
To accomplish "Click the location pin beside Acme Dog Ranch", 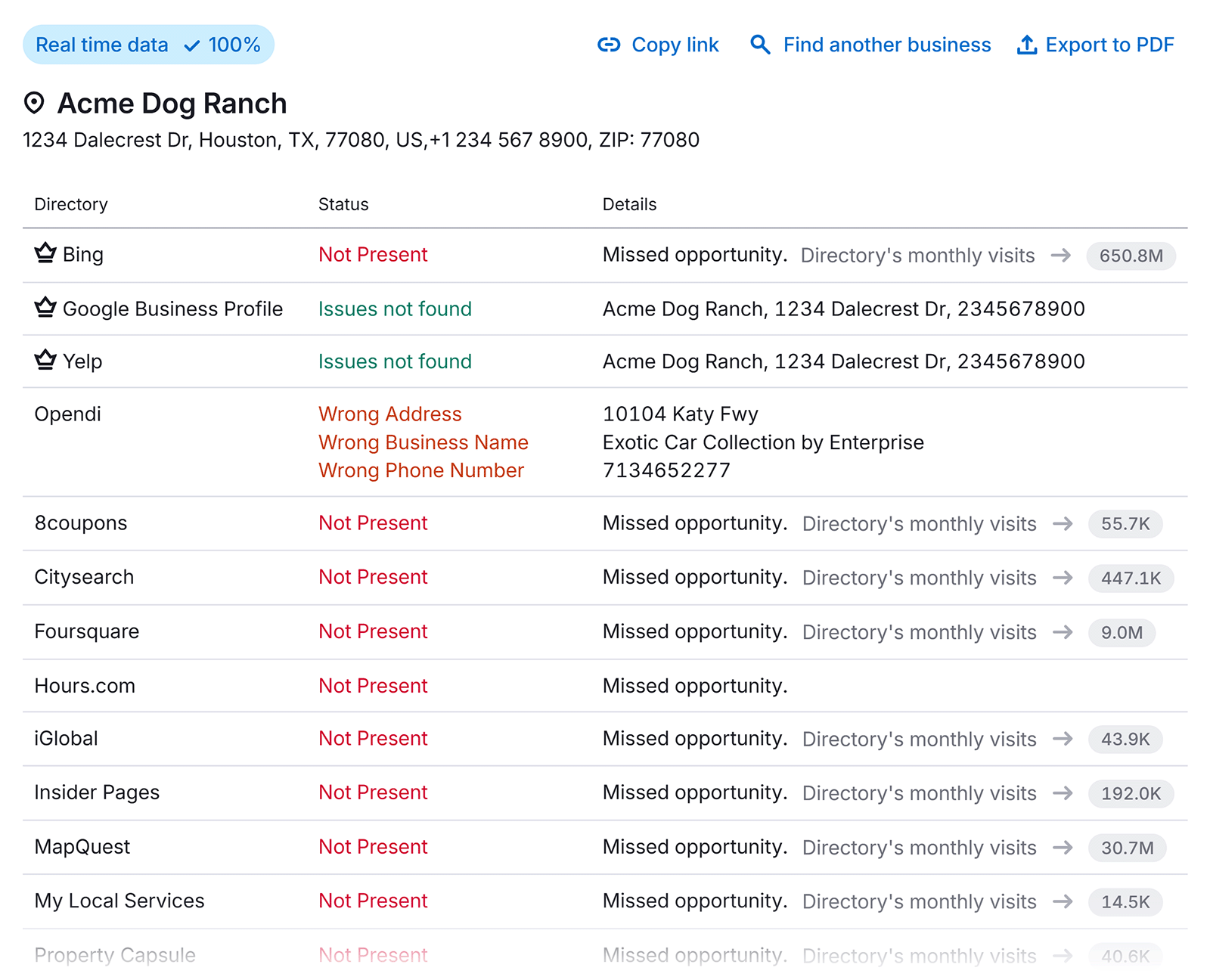I will coord(35,104).
